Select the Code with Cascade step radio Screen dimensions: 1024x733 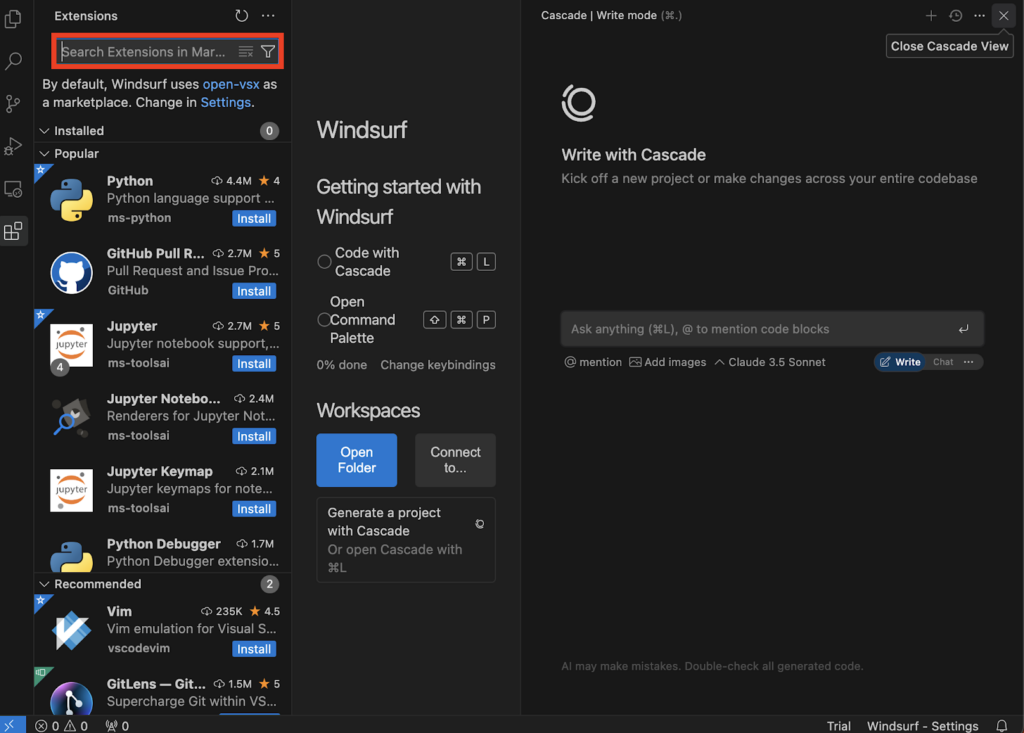click(324, 262)
